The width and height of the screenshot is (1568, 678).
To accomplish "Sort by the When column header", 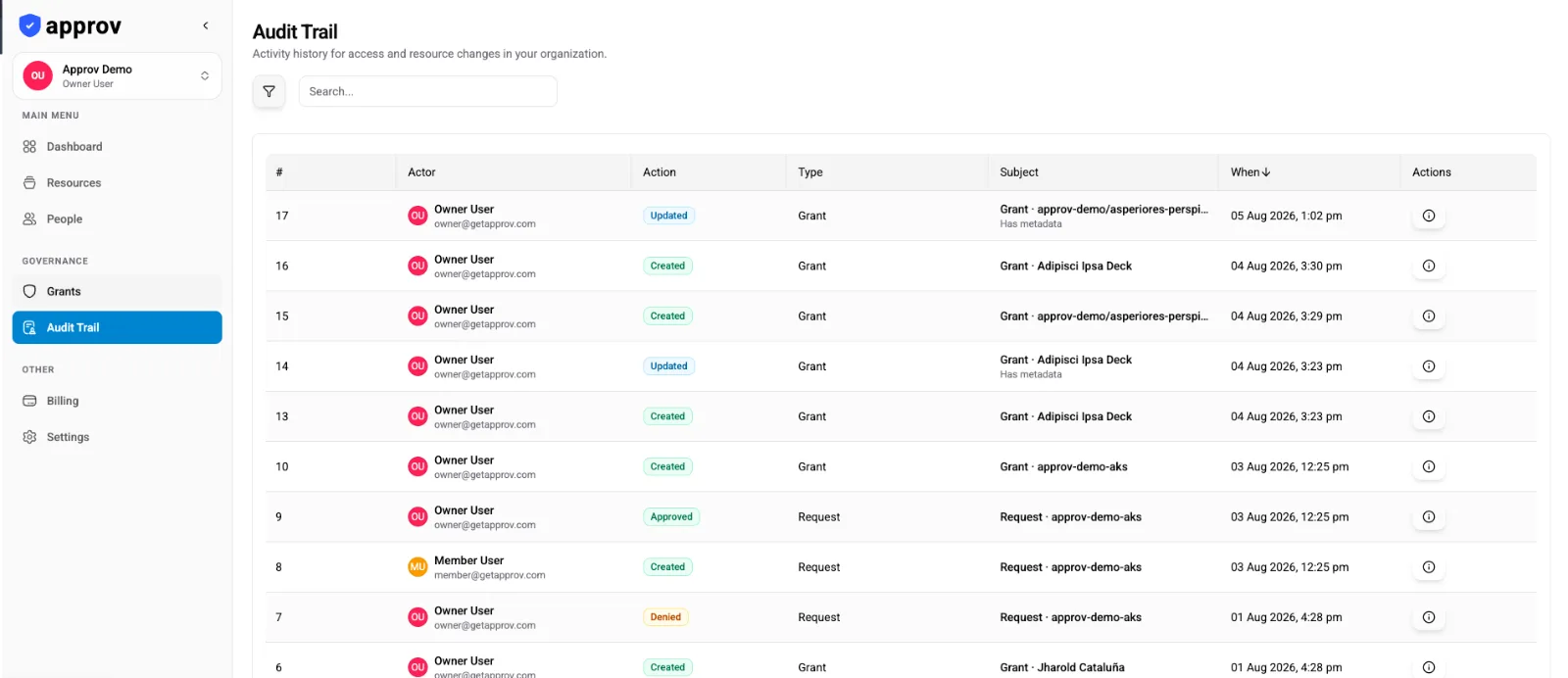I will click(1250, 172).
